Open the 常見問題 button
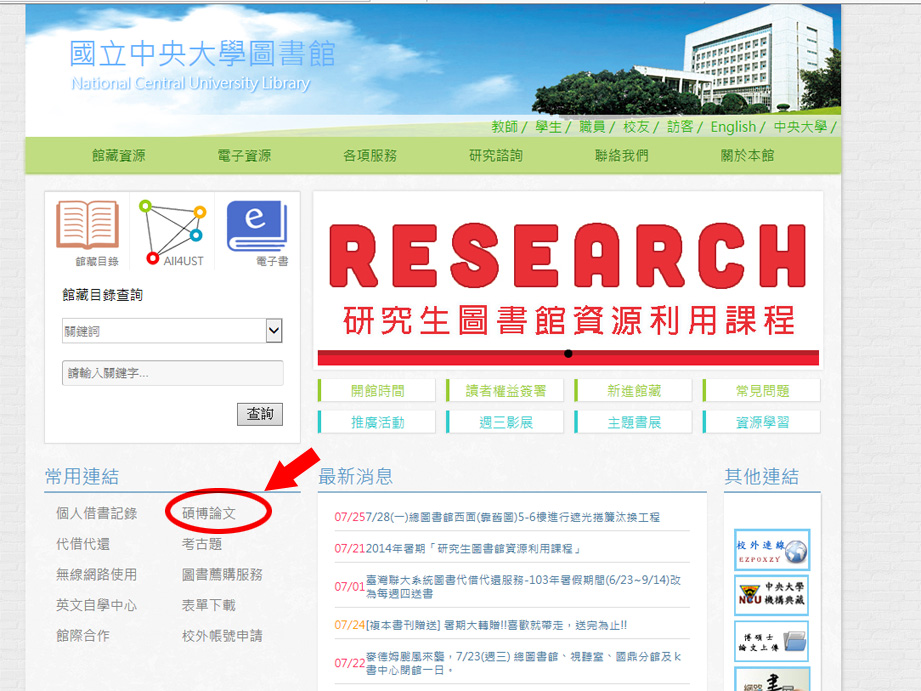This screenshot has width=921, height=691. (x=762, y=391)
